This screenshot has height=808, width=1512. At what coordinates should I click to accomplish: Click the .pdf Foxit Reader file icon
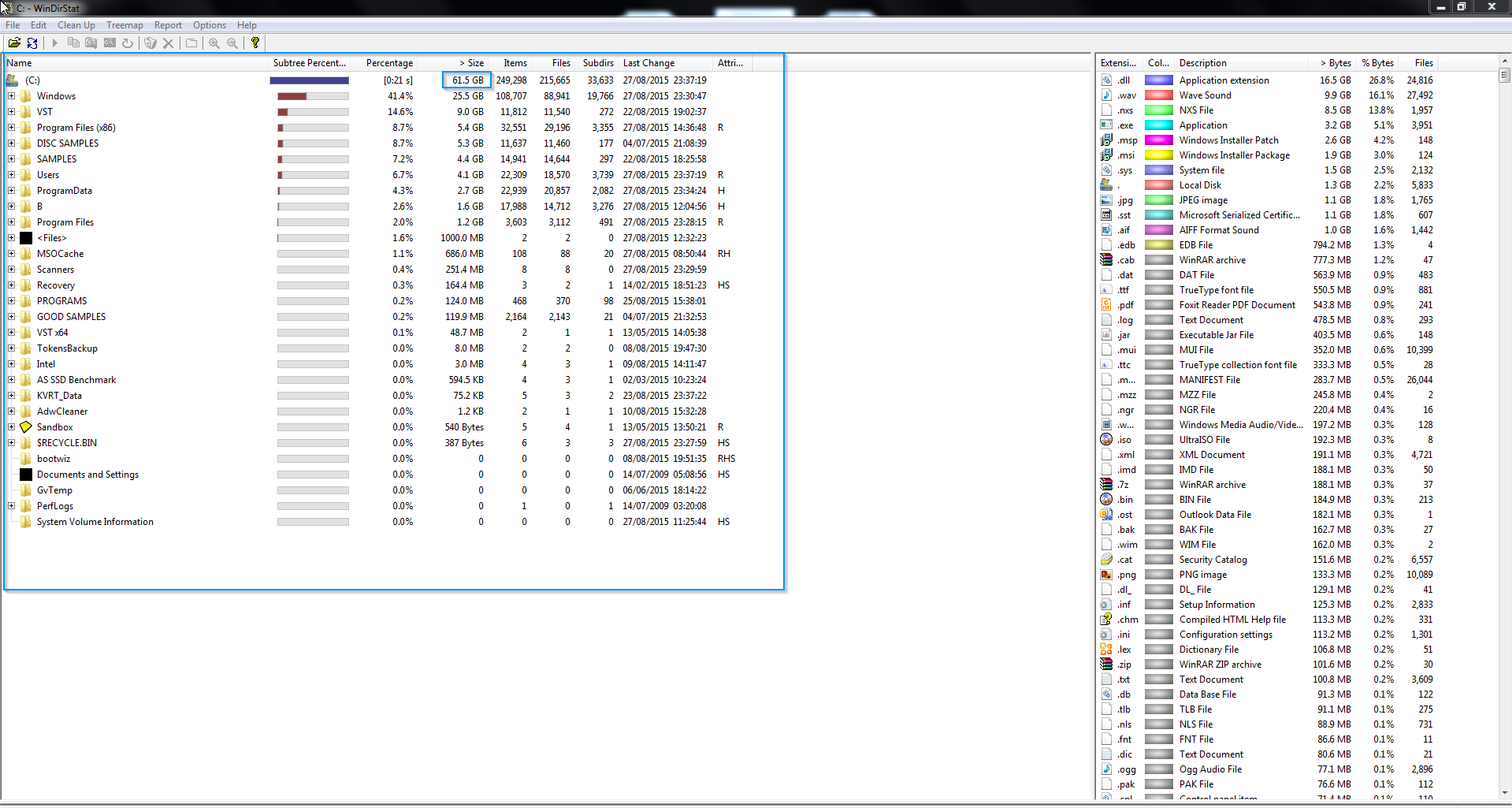click(x=1106, y=305)
